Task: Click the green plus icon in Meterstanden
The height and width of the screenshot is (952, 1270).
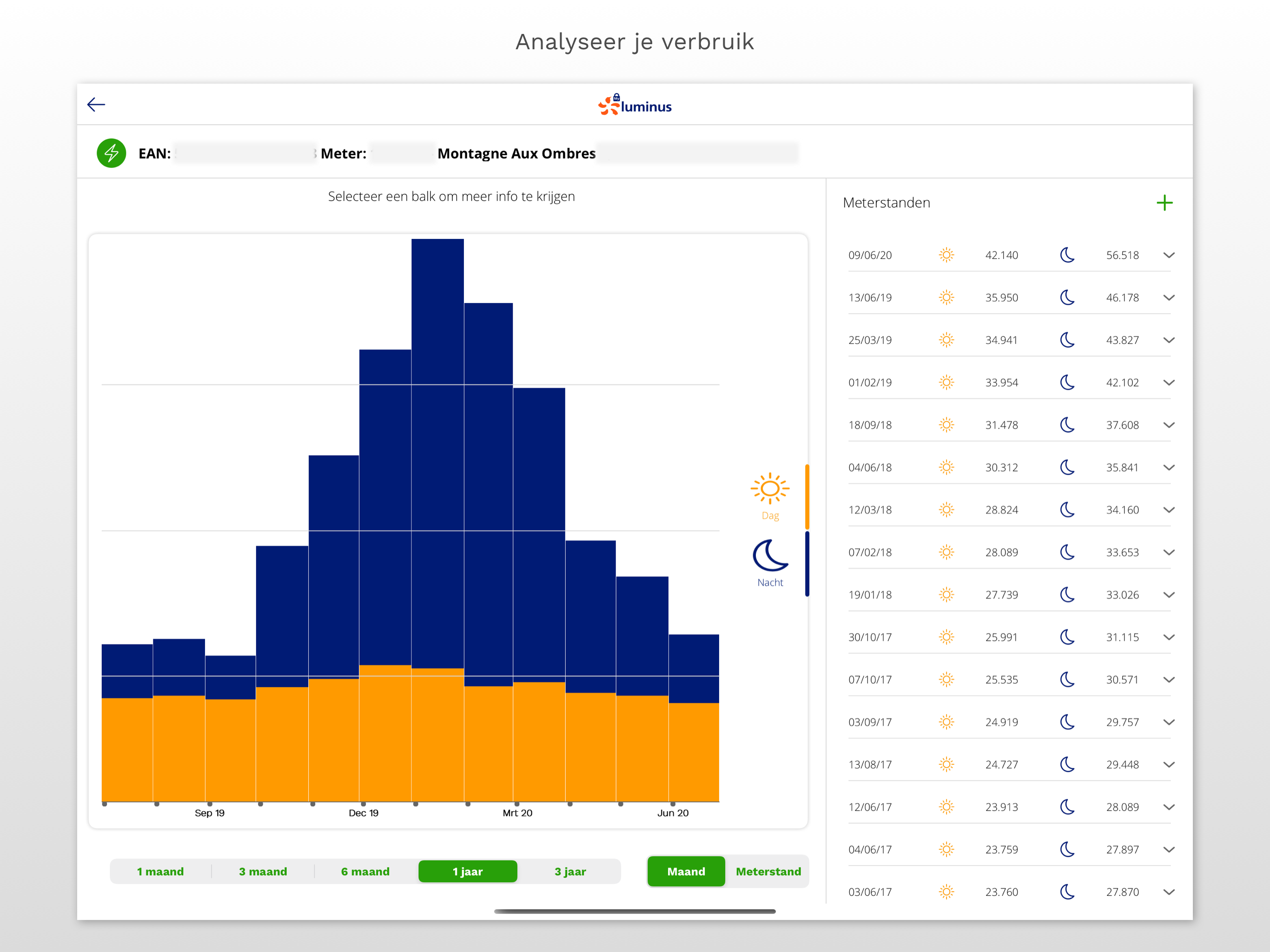Action: 1164,203
